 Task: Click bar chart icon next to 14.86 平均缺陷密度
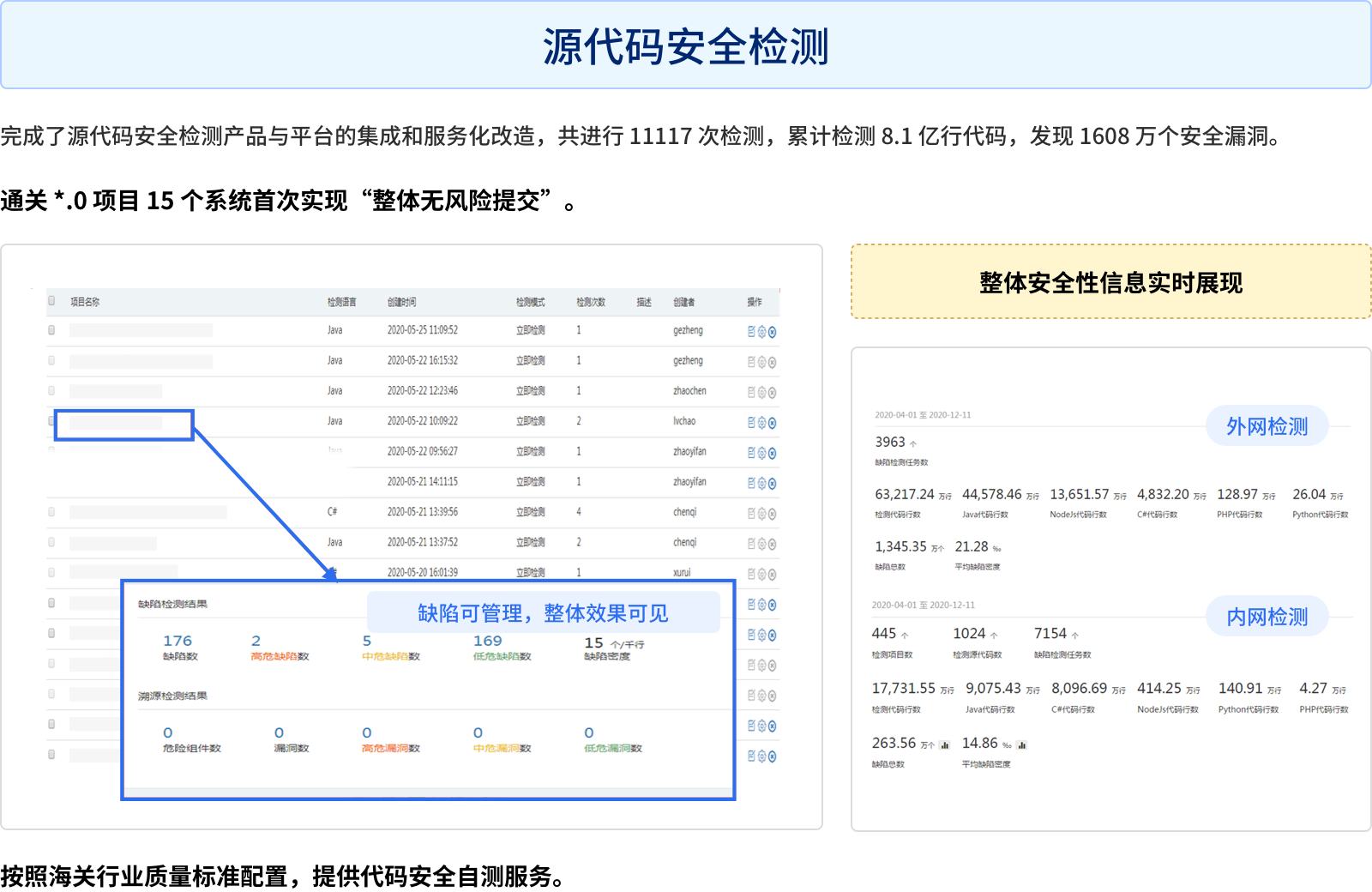[1021, 745]
